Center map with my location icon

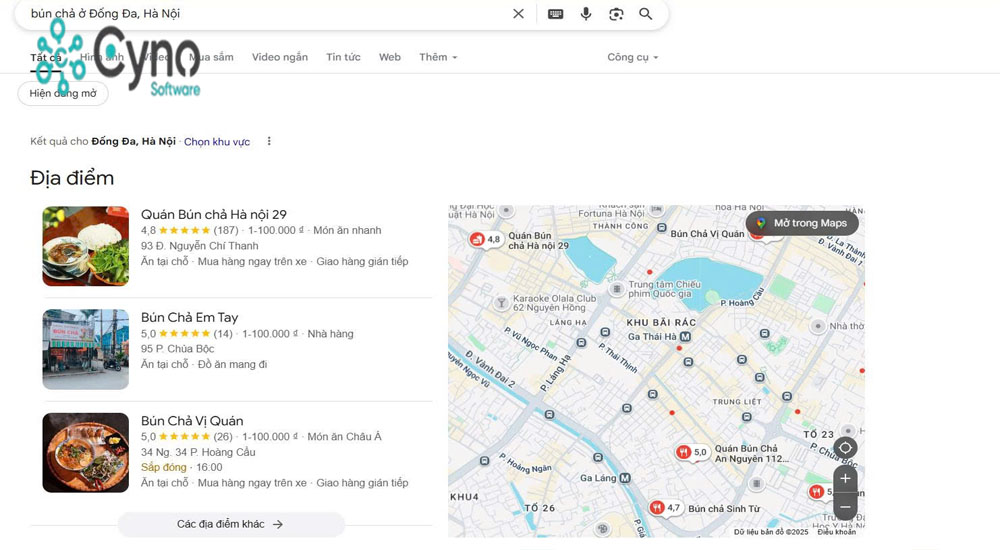[845, 448]
